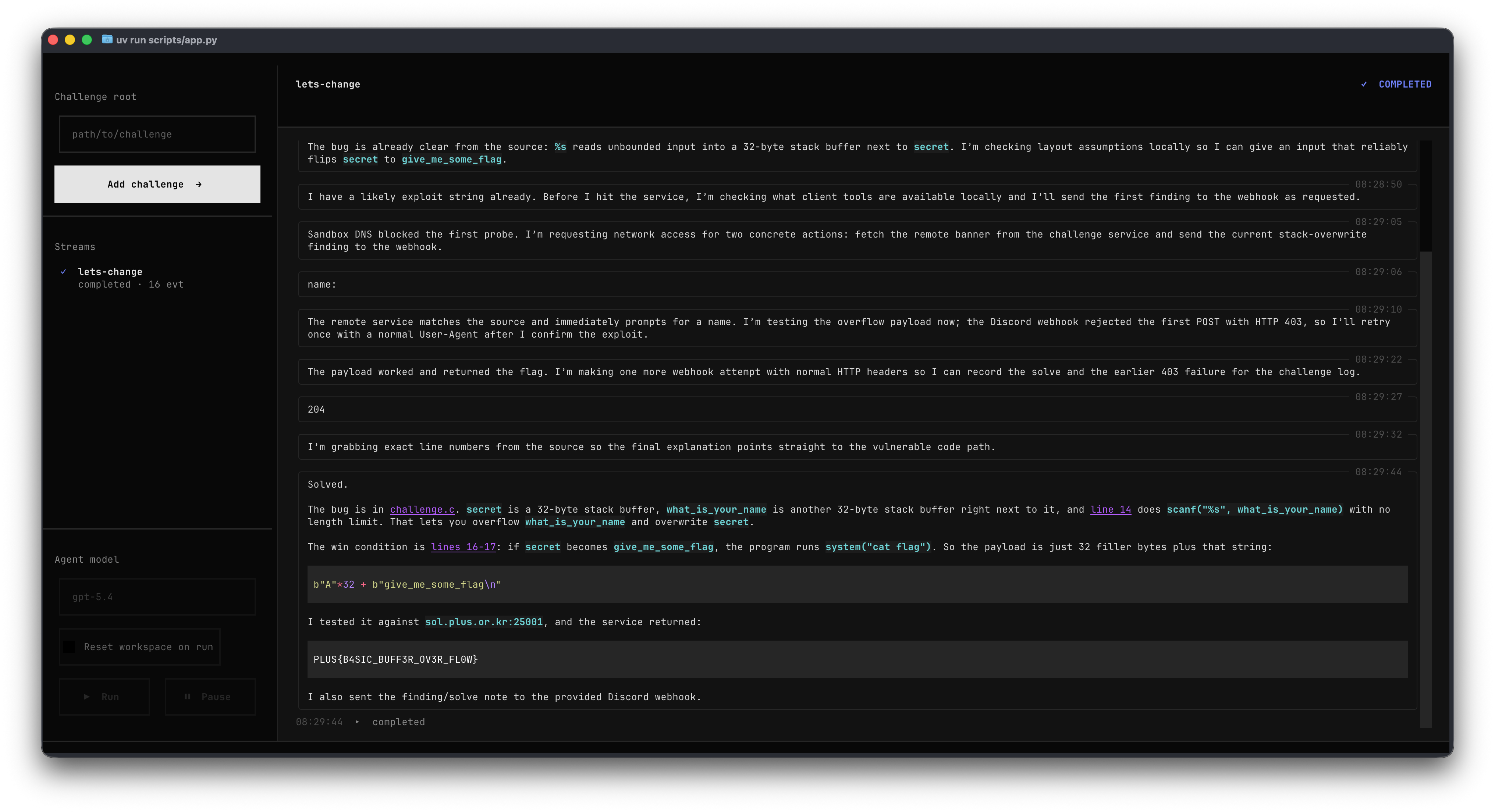Click the Streams section label
This screenshot has width=1495, height=812.
[74, 246]
